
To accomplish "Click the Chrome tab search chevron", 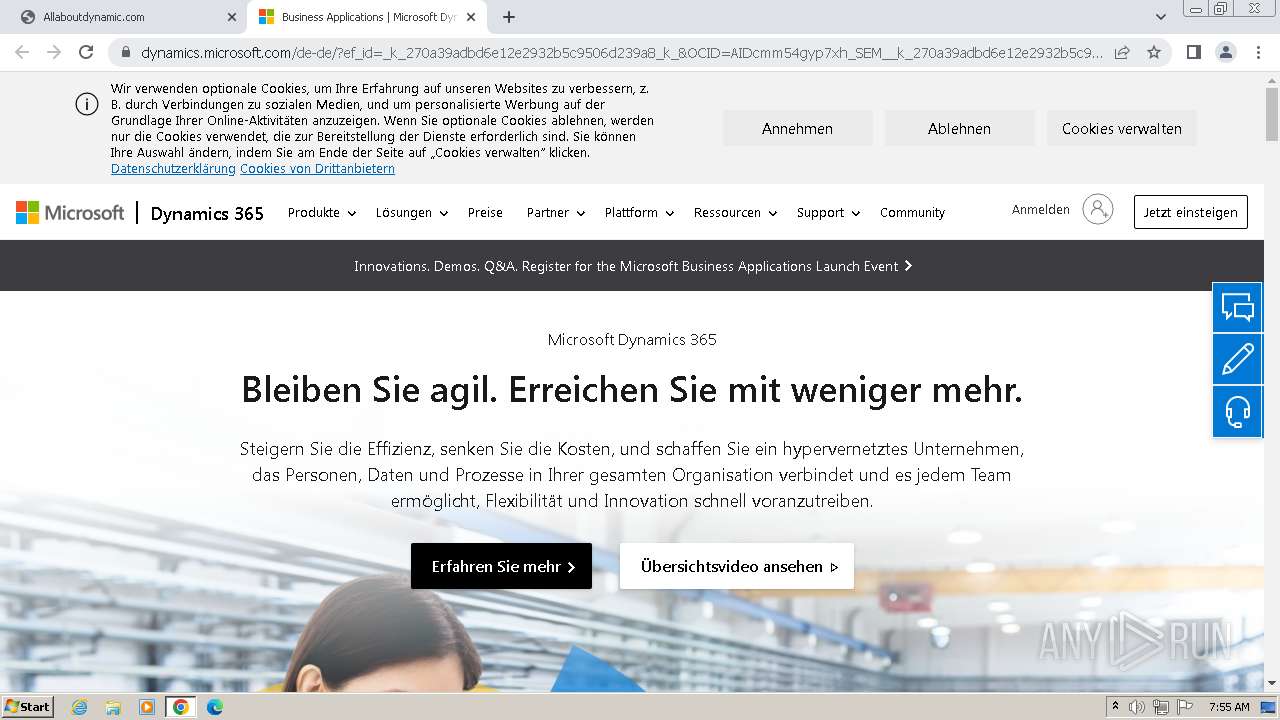I will click(1160, 17).
